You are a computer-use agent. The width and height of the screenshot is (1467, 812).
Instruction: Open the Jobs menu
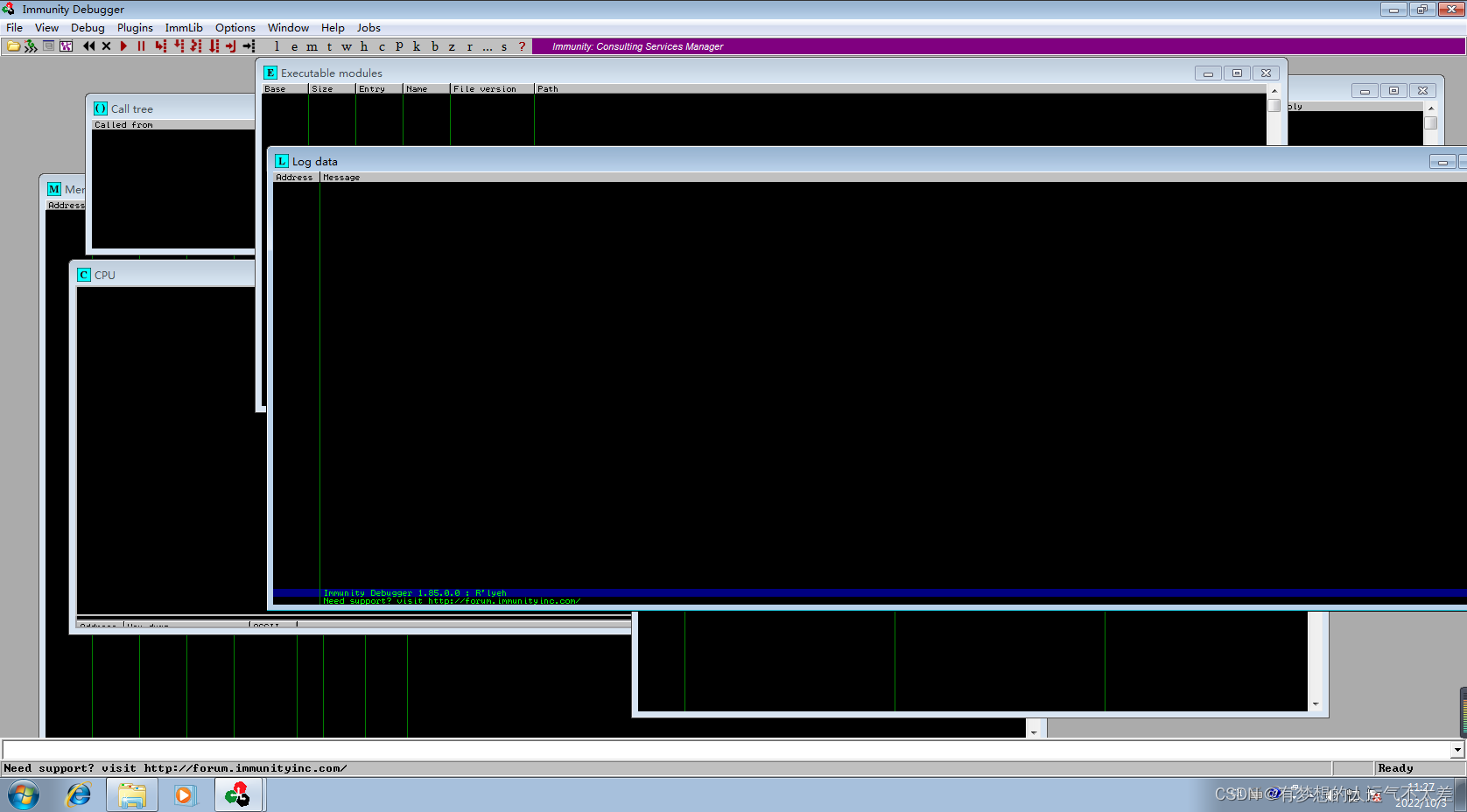point(369,28)
